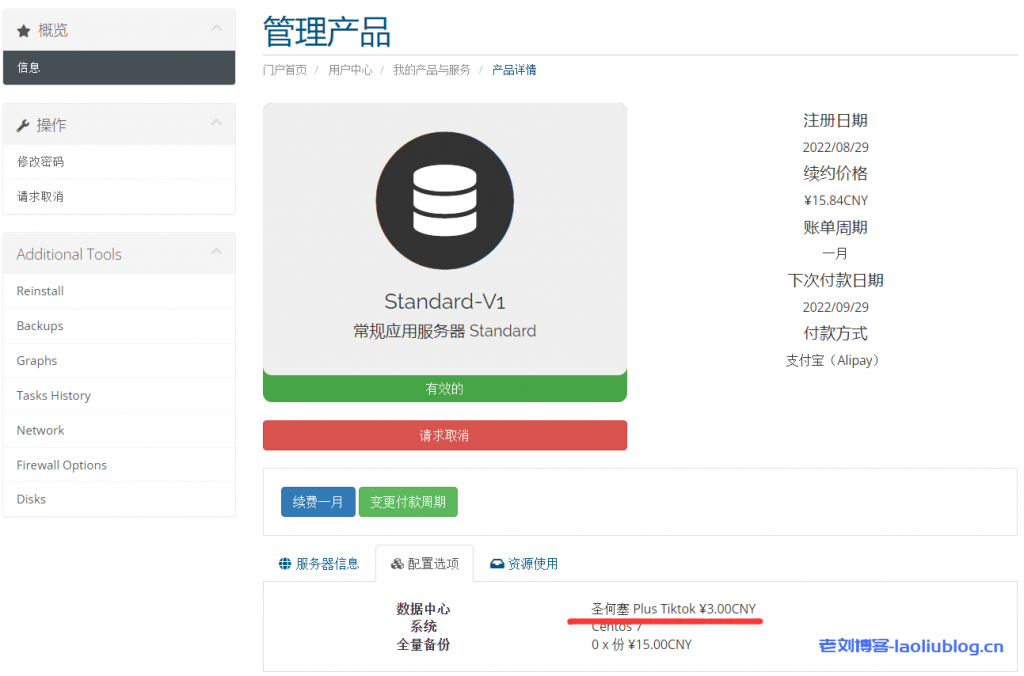This screenshot has width=1024, height=676.
Task: Click the globe icon on 服务器信息 tab
Action: [x=285, y=563]
